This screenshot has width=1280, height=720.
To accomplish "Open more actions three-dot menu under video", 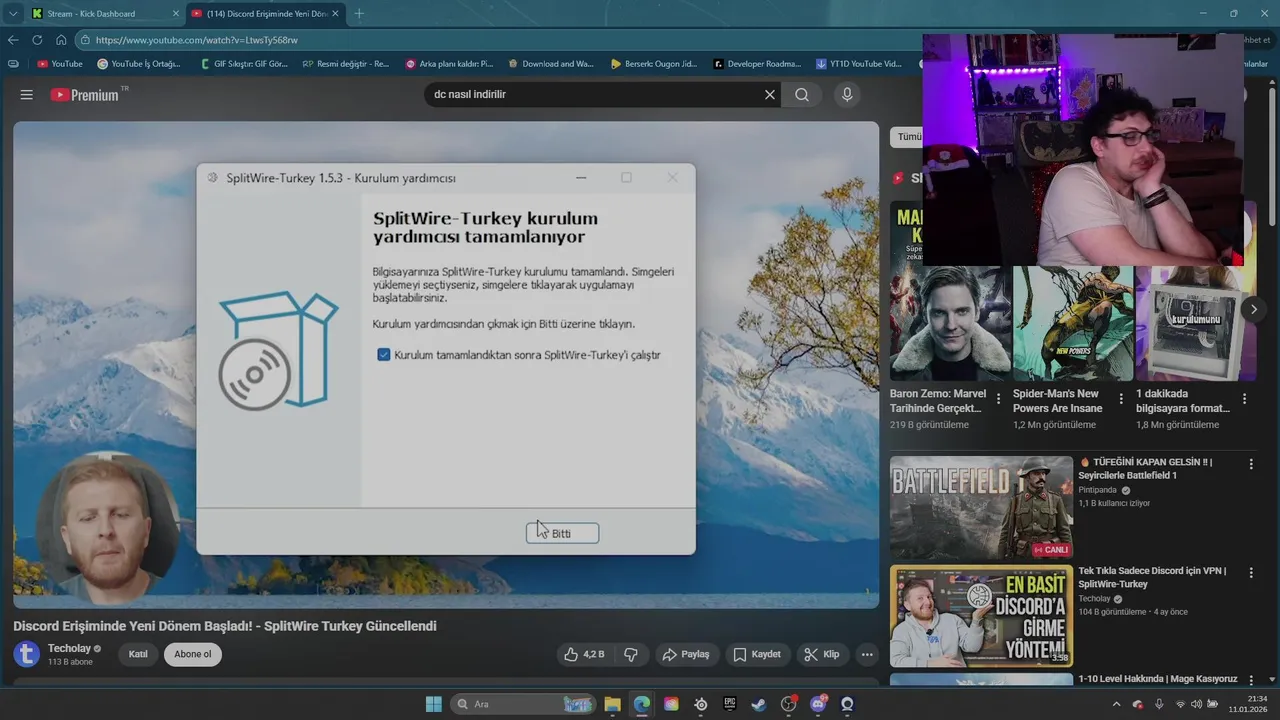I will (x=867, y=654).
